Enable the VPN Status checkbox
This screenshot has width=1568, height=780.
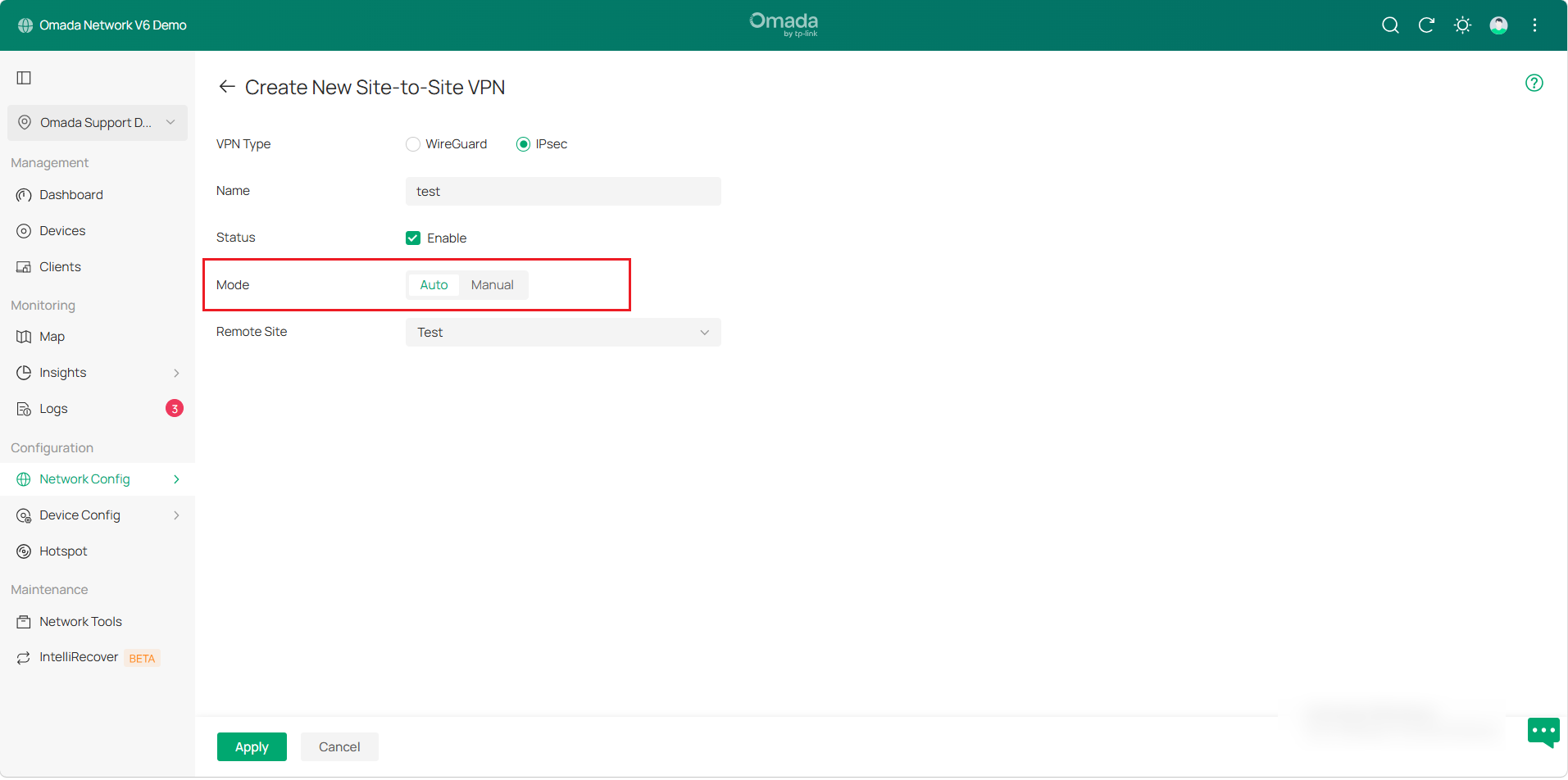[x=413, y=238]
